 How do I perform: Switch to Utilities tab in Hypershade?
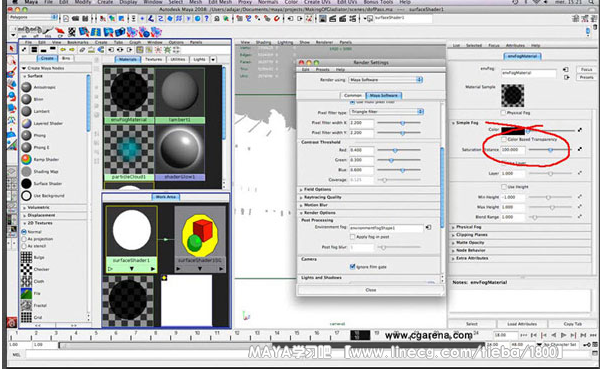(x=178, y=59)
